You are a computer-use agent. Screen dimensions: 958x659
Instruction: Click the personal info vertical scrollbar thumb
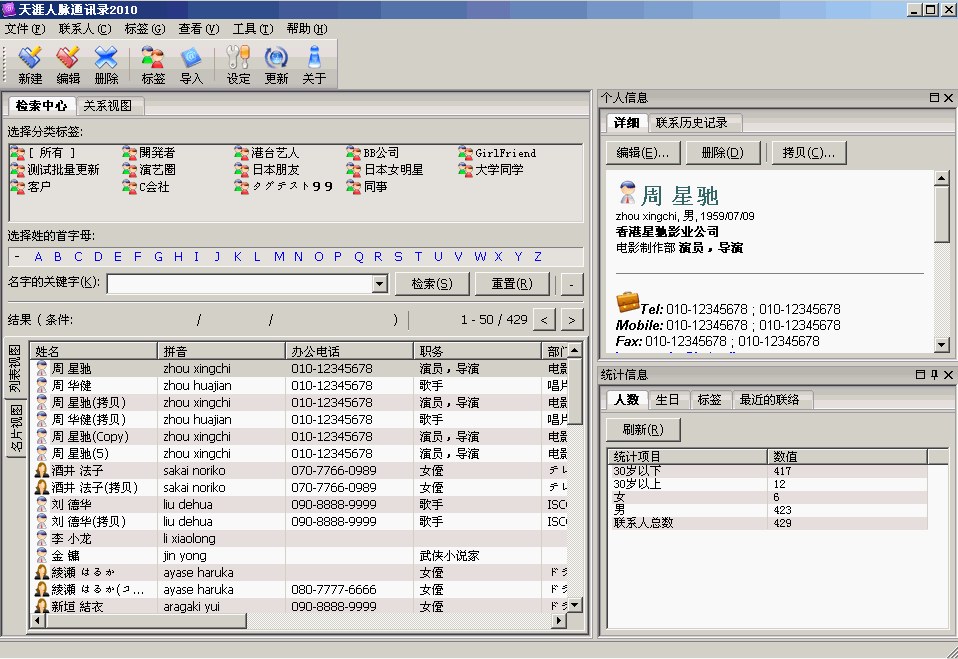coord(942,213)
